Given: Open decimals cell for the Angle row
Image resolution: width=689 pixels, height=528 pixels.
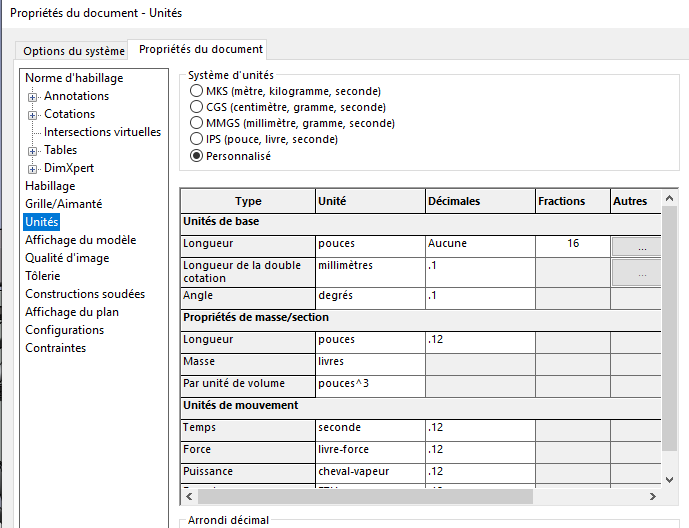Looking at the screenshot, I should (480, 299).
